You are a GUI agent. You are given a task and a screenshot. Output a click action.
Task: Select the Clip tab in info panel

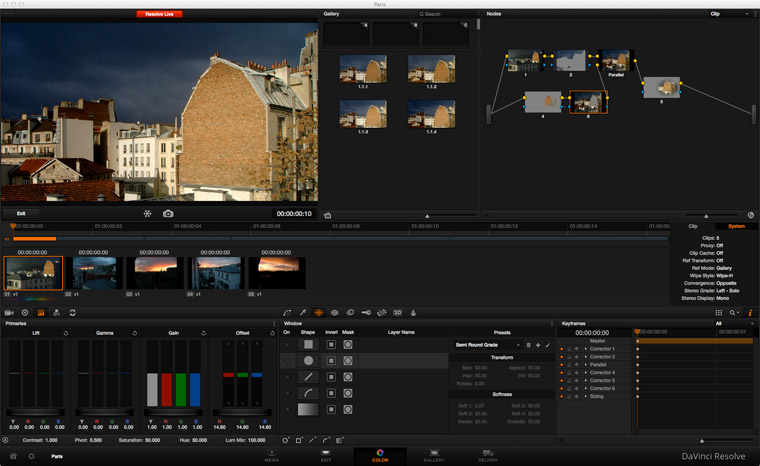coord(693,226)
